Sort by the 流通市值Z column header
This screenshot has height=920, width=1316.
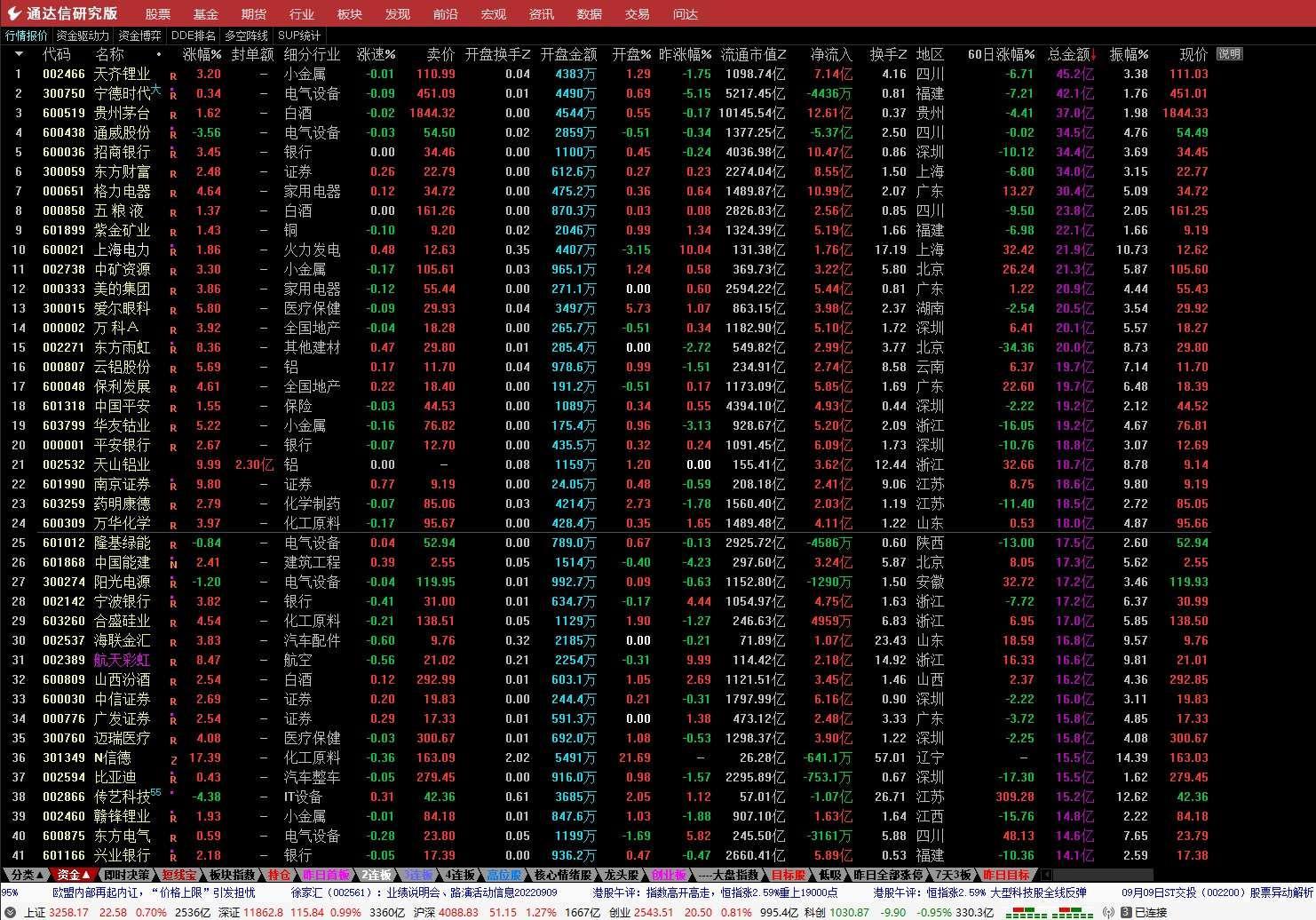[754, 54]
